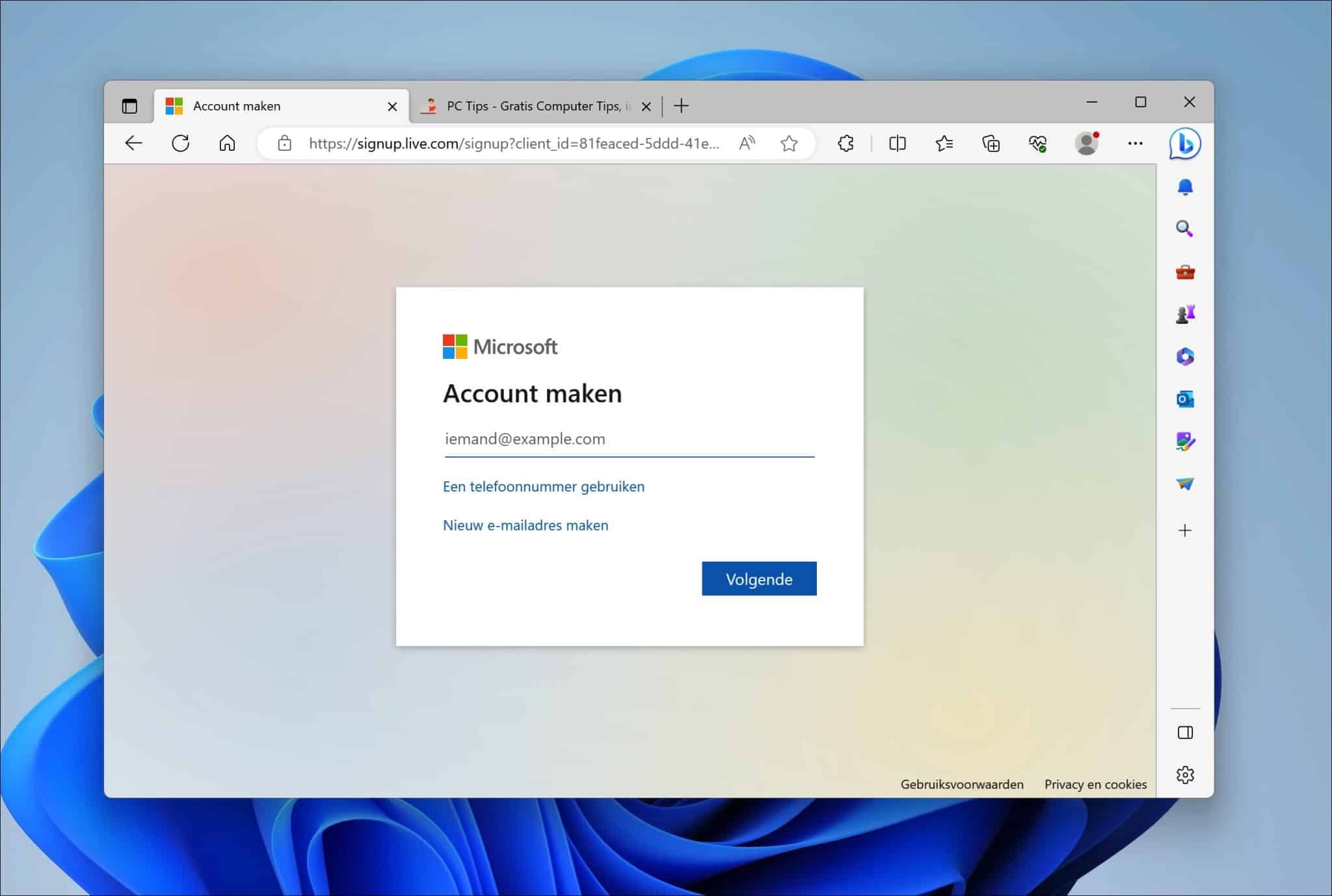
Task: Close the Edge browser window
Action: 1189,102
